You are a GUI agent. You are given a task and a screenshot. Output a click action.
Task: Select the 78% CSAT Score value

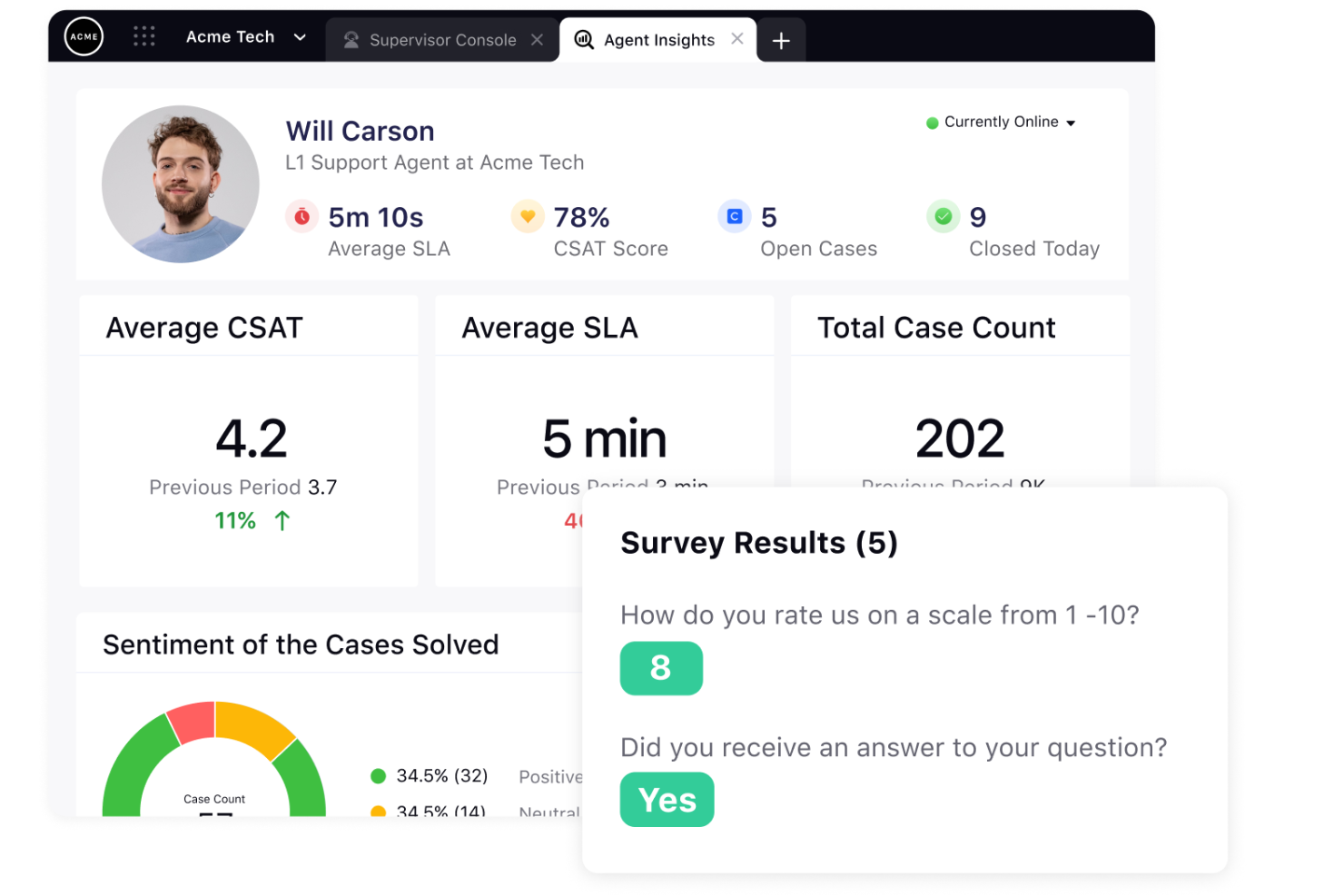pyautogui.click(x=581, y=218)
